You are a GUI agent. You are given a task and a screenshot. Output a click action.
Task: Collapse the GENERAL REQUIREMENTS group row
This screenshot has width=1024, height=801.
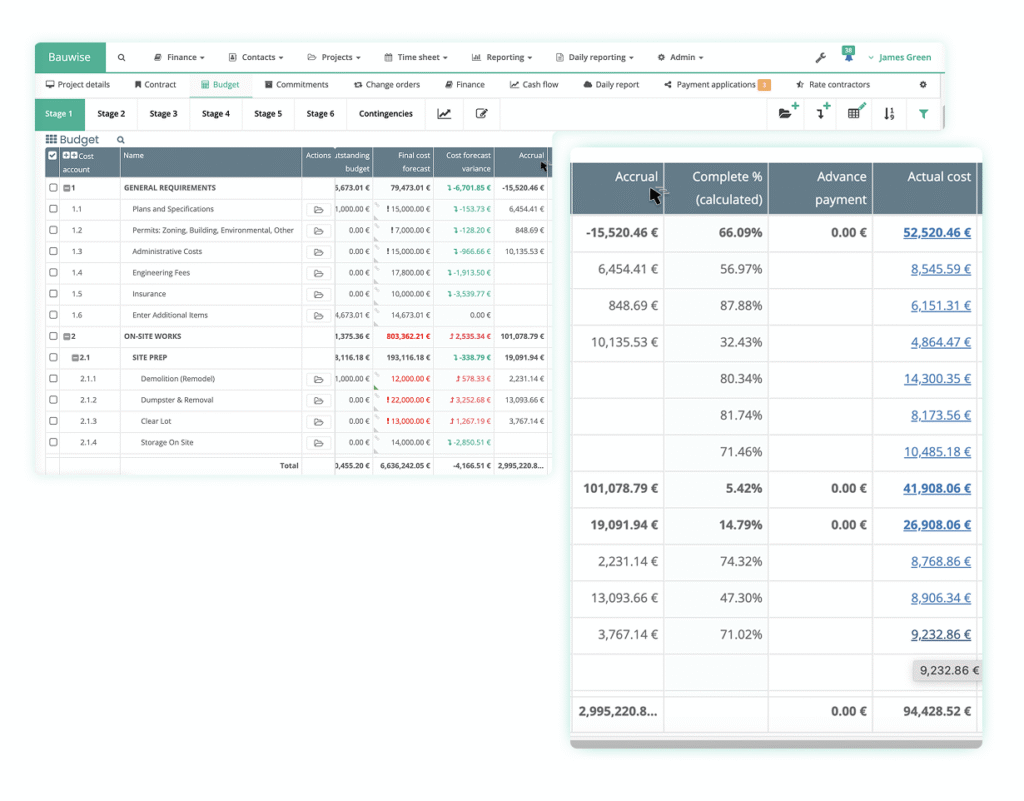pyautogui.click(x=67, y=188)
